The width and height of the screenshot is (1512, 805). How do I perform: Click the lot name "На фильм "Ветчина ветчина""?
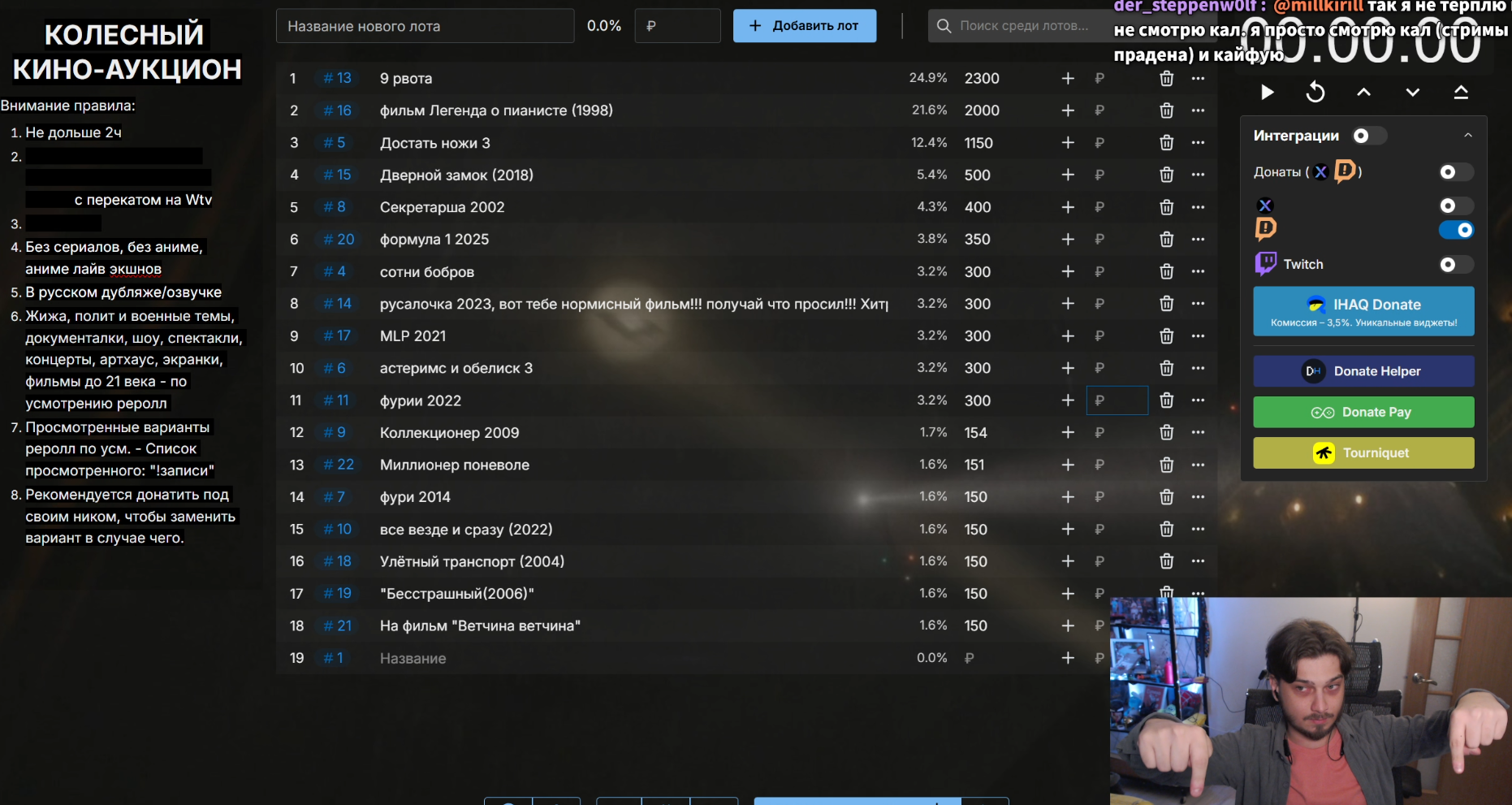pyautogui.click(x=480, y=625)
